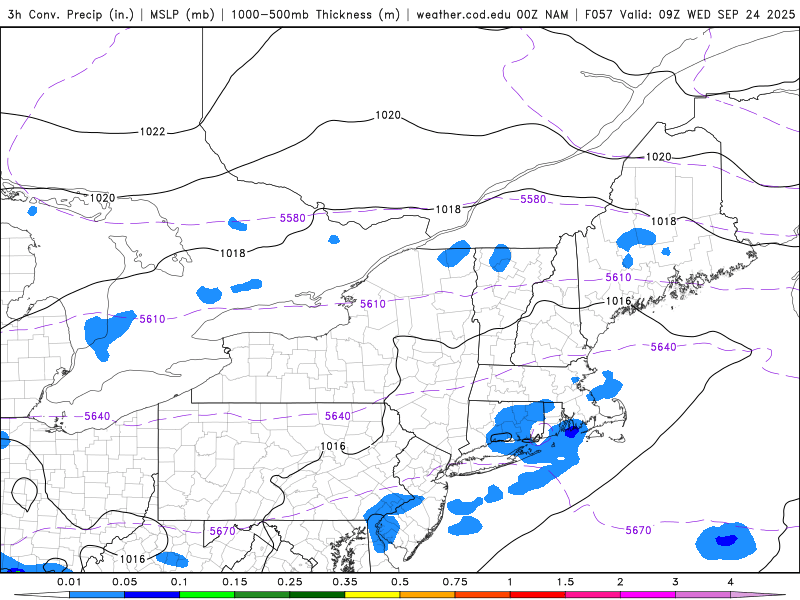Viewport: 800px width, 600px height.
Task: Click the dark blue 0.05–0.1 legend swatch
Action: (x=152, y=595)
